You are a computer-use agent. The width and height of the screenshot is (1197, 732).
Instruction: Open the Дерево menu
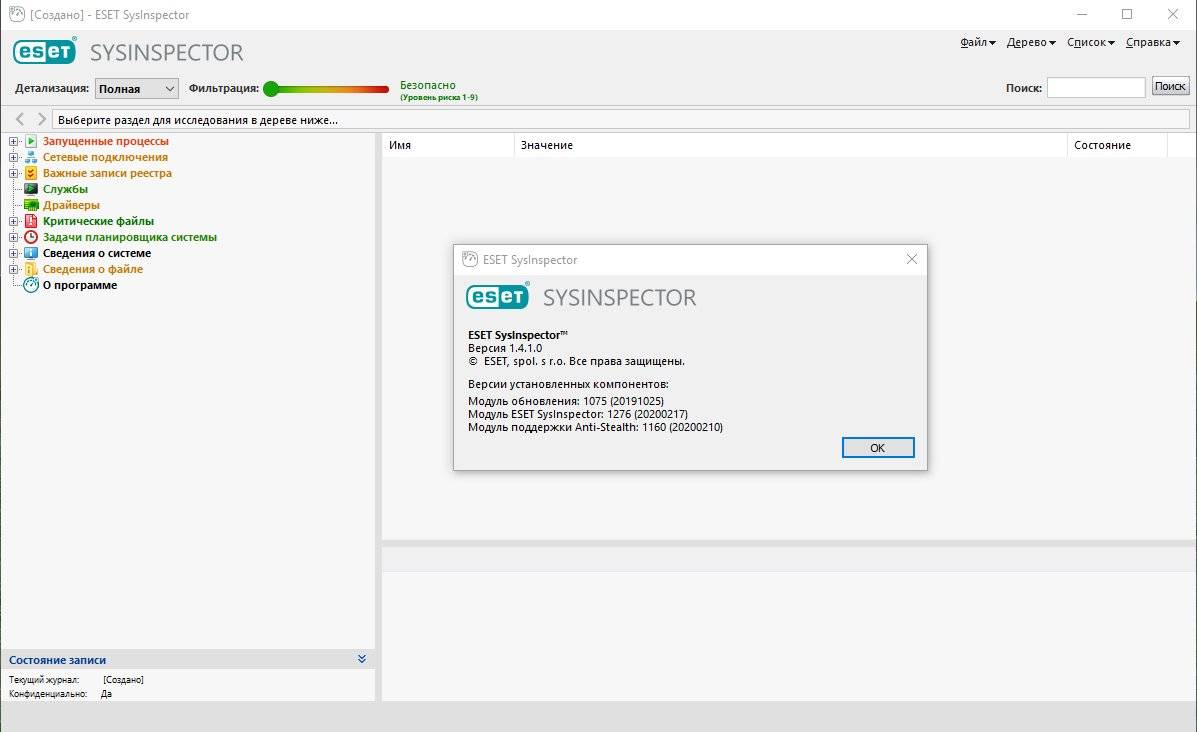[1031, 43]
